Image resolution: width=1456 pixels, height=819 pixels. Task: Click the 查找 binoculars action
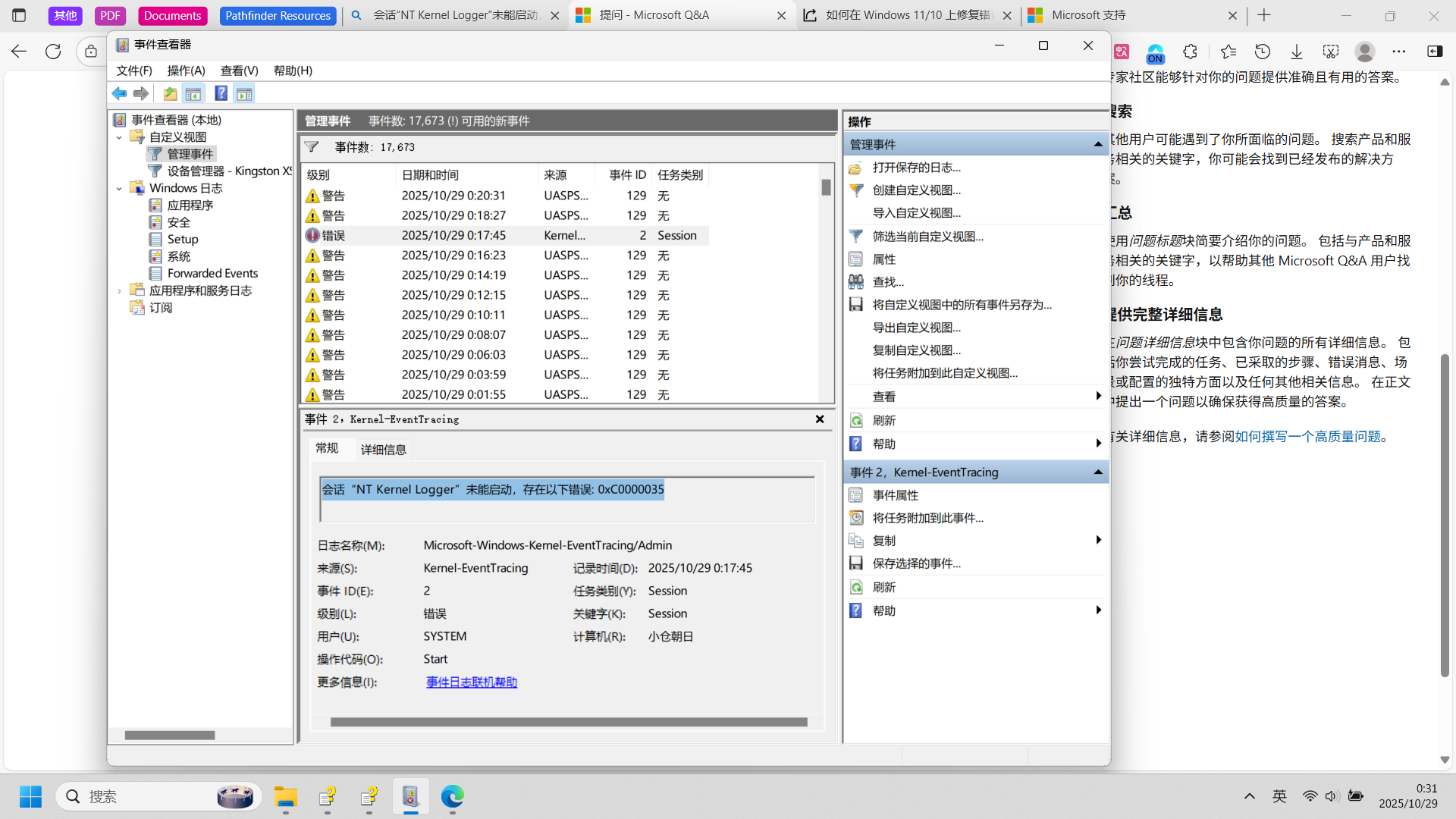[856, 282]
